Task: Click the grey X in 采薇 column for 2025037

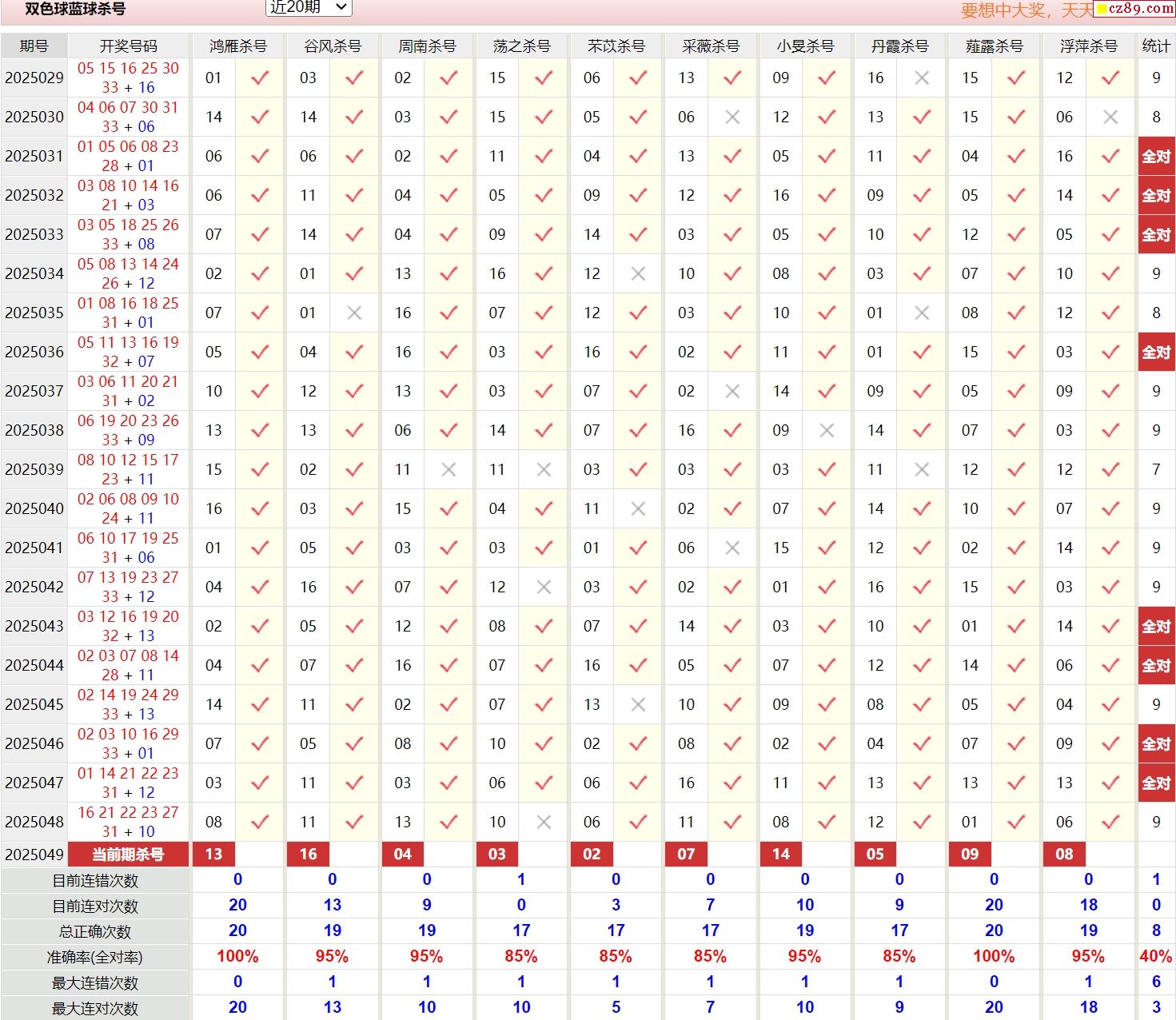Action: pos(732,392)
